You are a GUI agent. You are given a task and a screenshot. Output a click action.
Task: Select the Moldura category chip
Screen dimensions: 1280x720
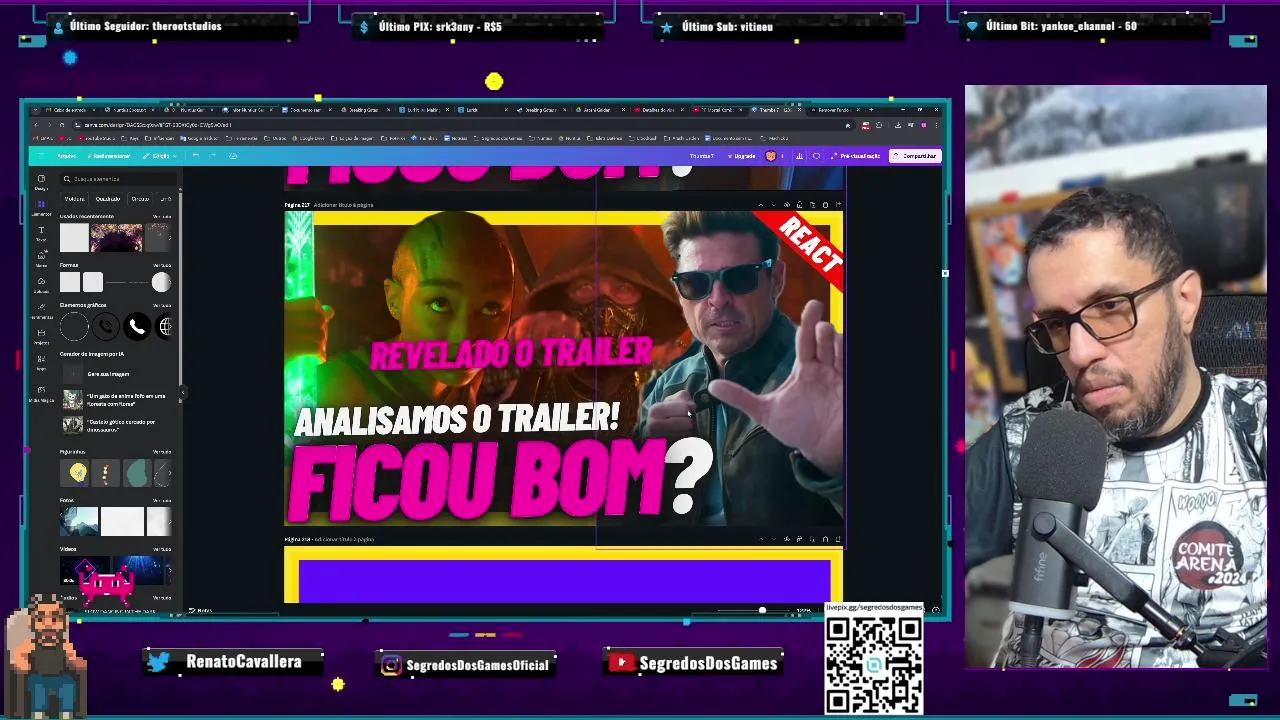pos(74,199)
